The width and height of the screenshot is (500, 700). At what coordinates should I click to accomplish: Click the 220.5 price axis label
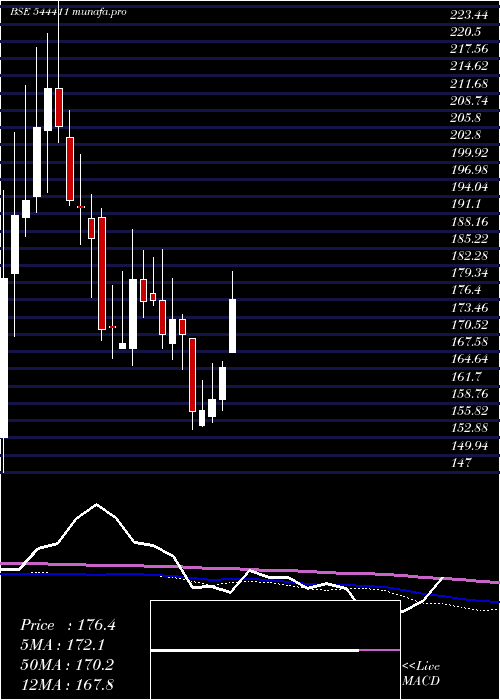coord(466,32)
